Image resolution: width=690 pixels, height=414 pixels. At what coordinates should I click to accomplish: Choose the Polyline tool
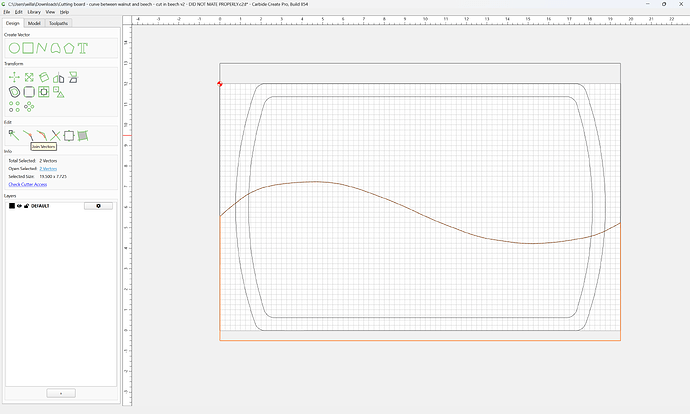click(x=42, y=48)
